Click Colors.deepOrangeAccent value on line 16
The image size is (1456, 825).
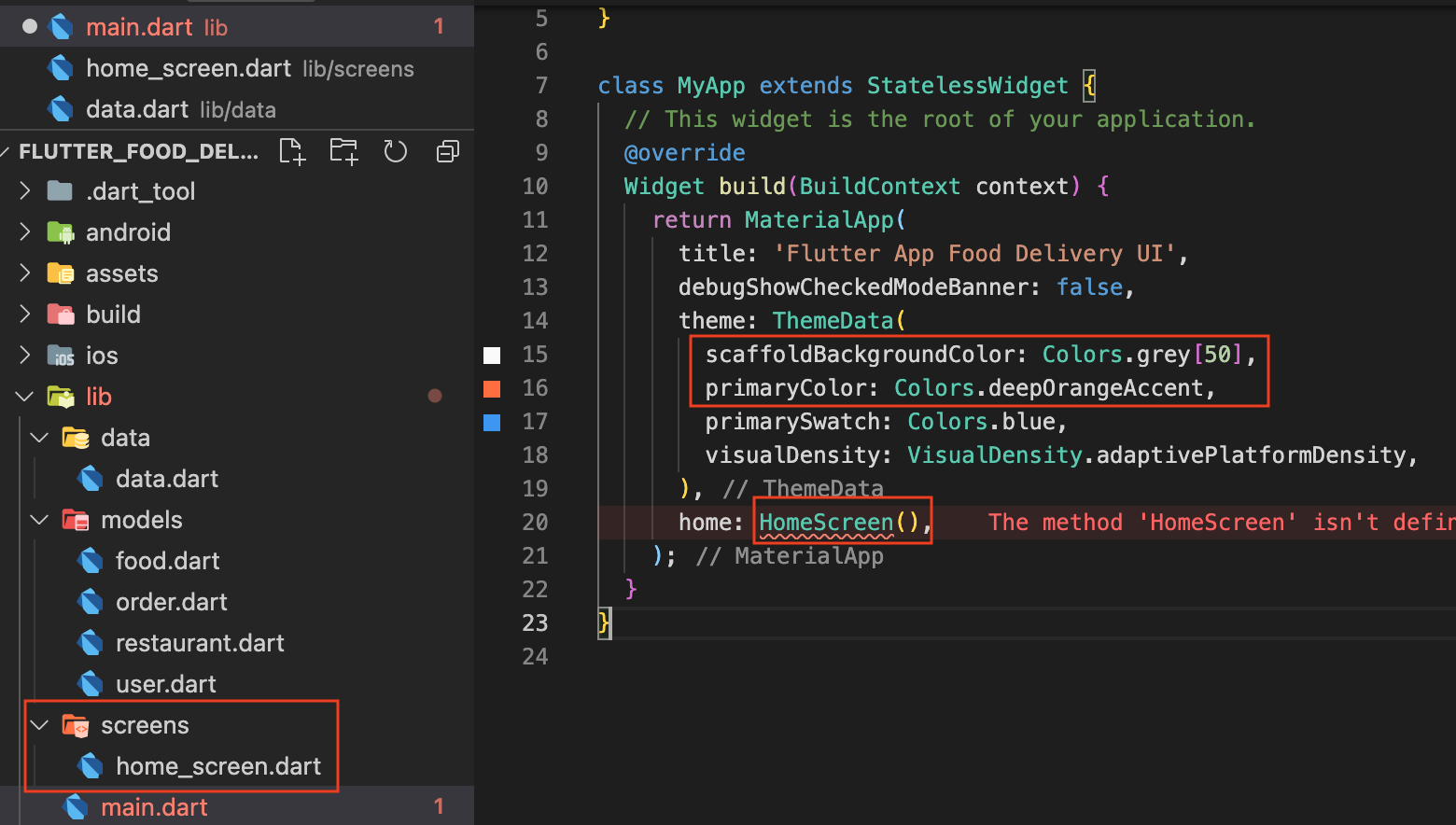coord(1049,388)
